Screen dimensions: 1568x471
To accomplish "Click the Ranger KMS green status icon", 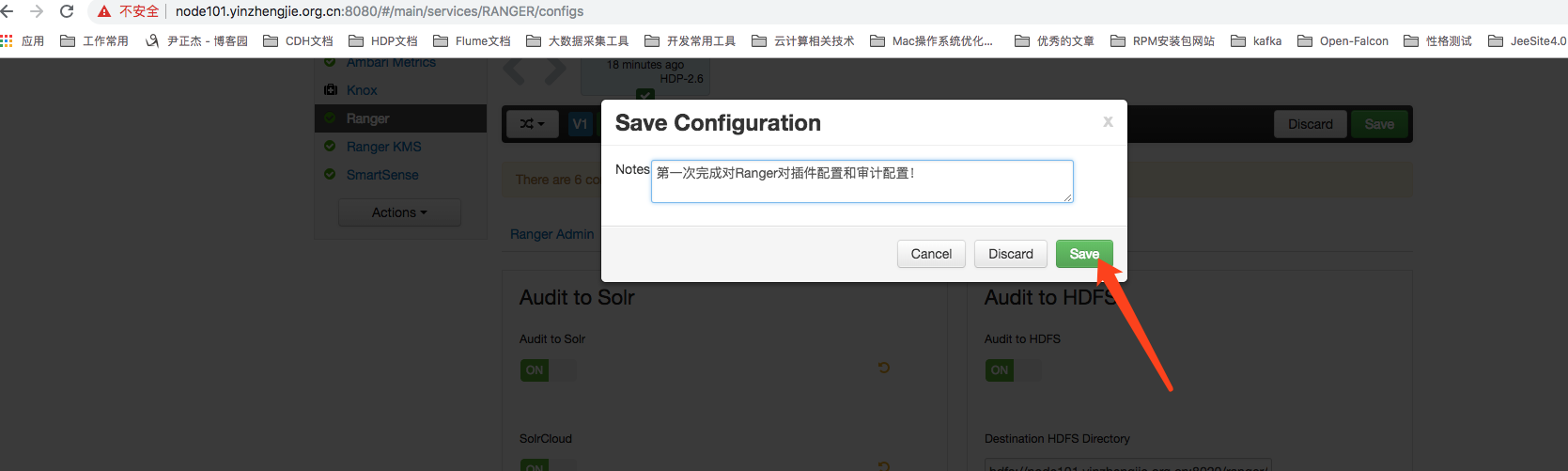I will click(330, 147).
